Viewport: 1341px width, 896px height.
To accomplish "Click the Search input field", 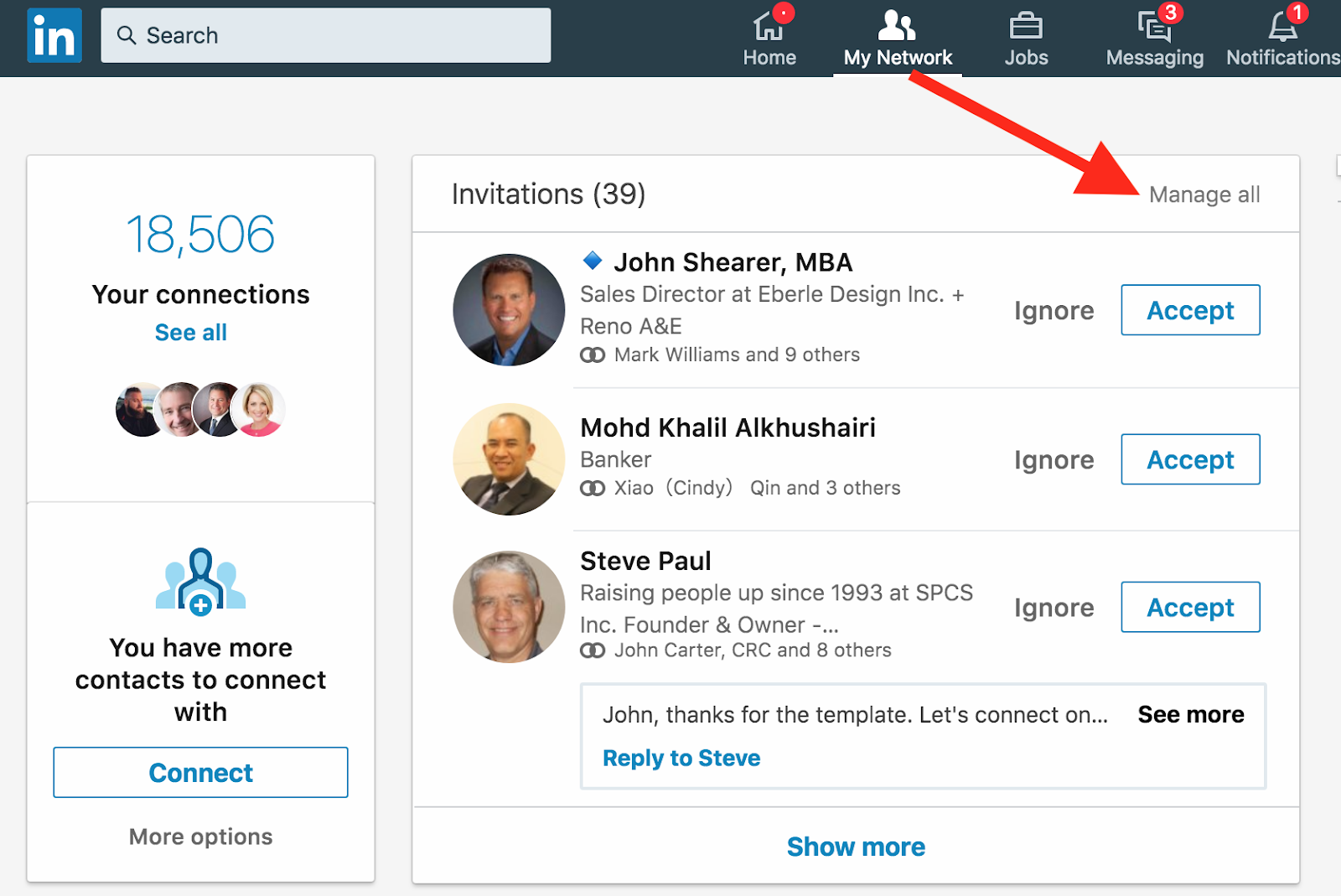I will click(326, 35).
